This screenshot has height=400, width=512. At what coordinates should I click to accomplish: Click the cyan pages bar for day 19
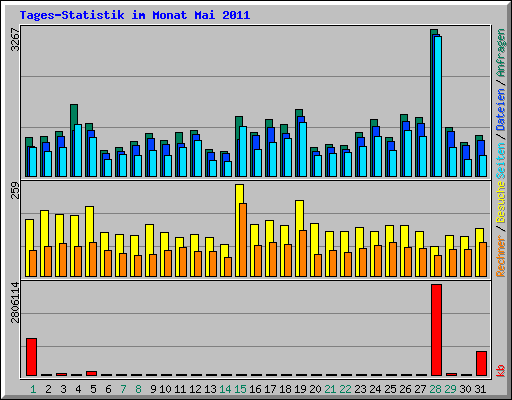(303, 149)
